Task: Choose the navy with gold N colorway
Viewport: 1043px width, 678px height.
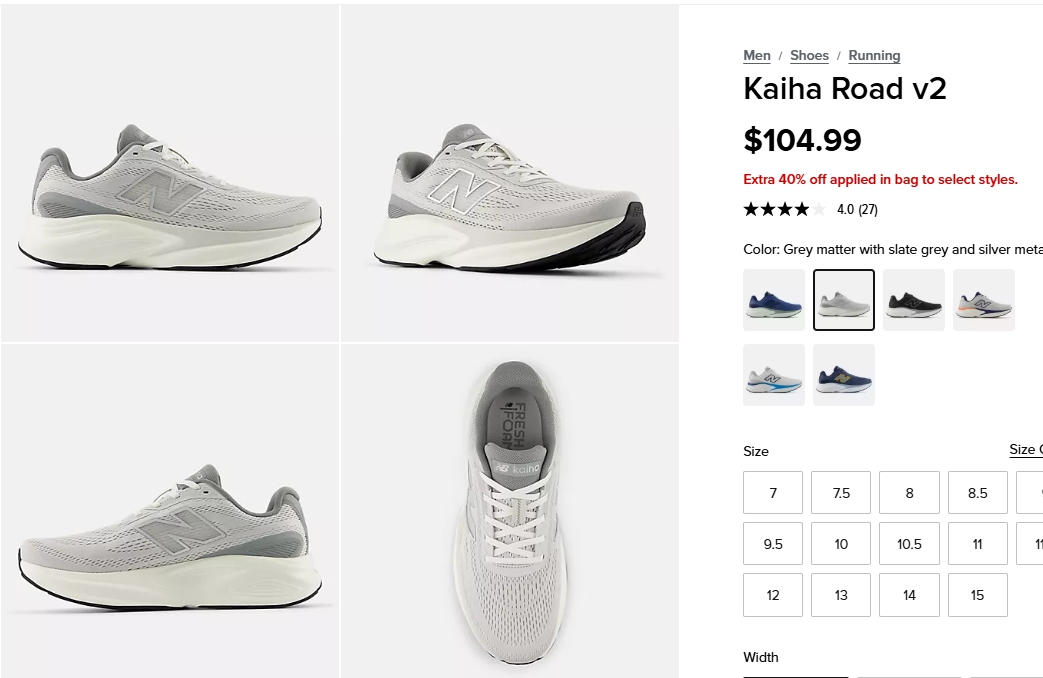Action: [x=843, y=375]
